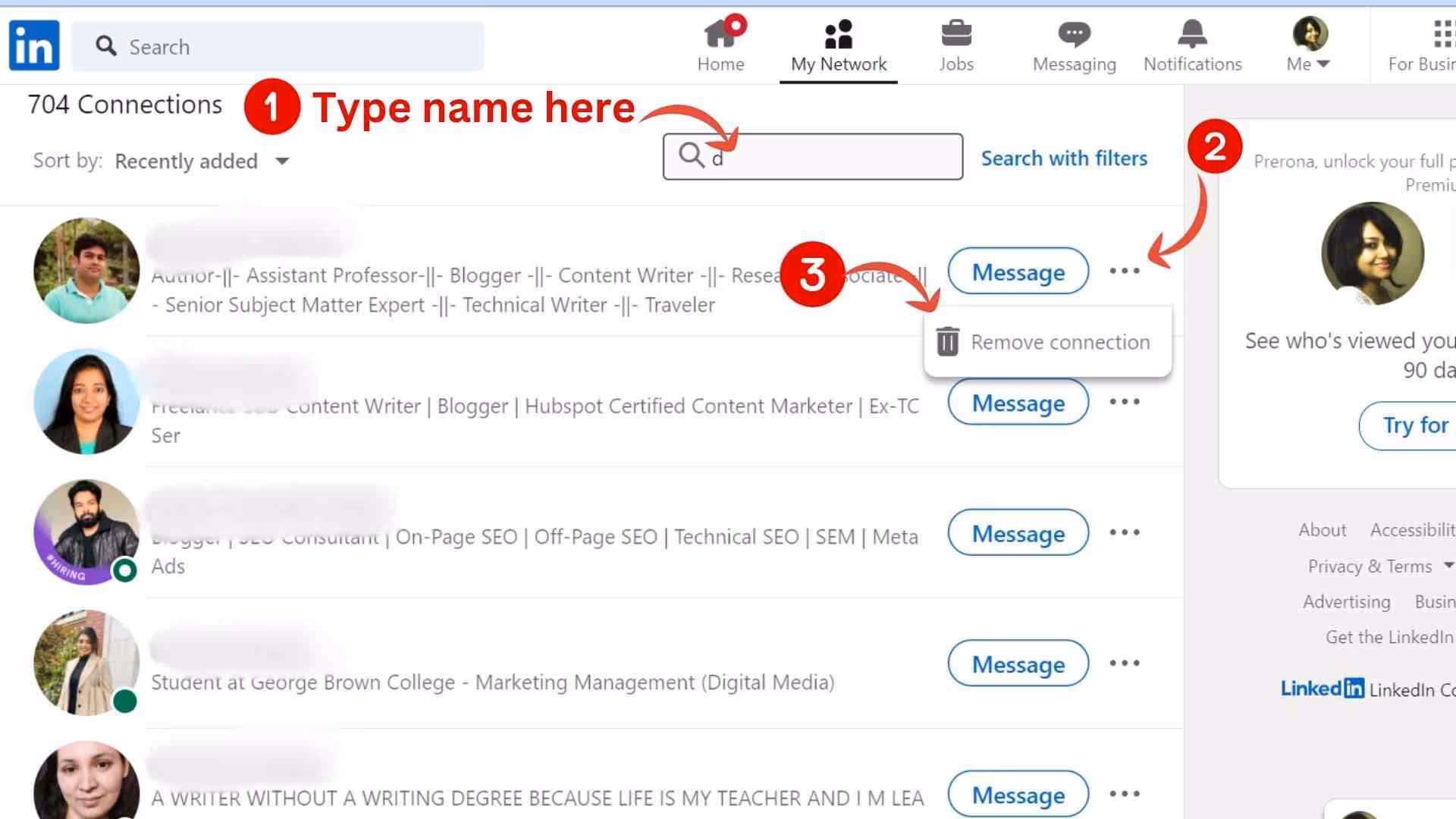The image size is (1456, 819).
Task: Switch to the My Network tab
Action: [x=839, y=45]
